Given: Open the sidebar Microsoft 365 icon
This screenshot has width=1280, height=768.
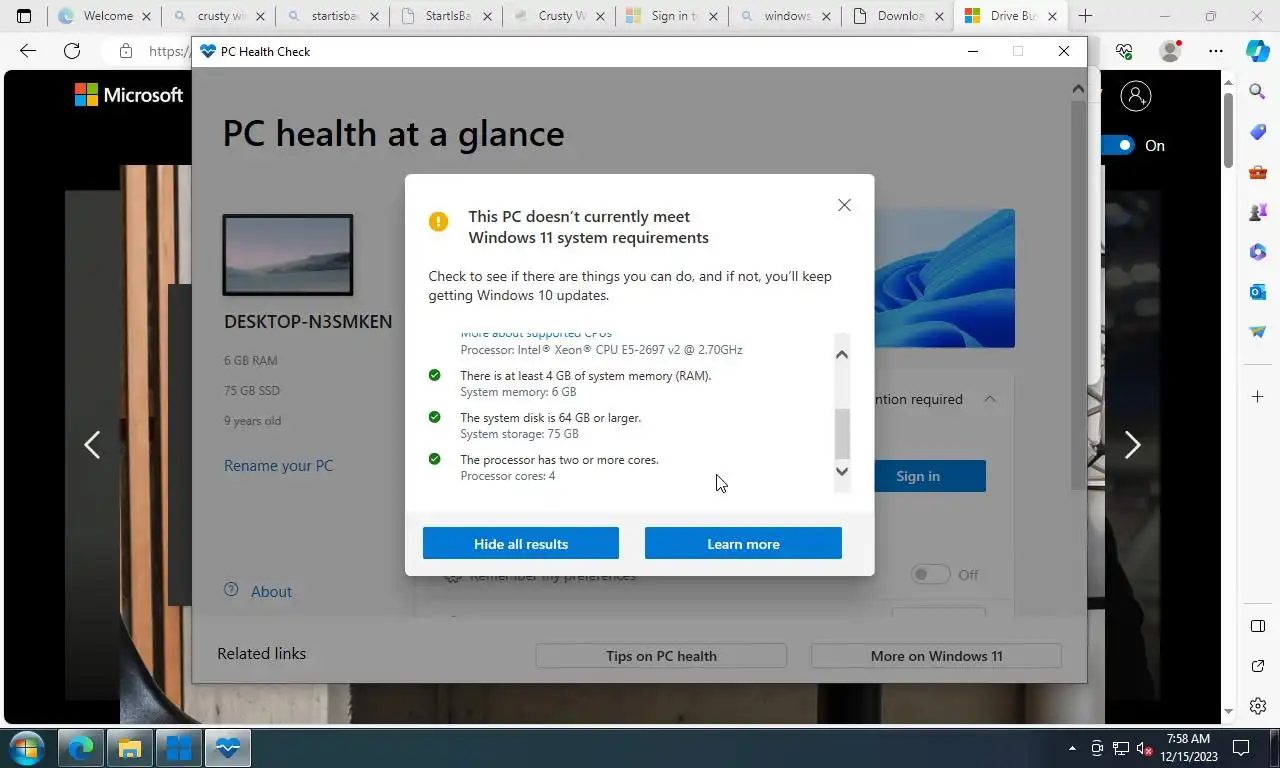Looking at the screenshot, I should click(1258, 252).
